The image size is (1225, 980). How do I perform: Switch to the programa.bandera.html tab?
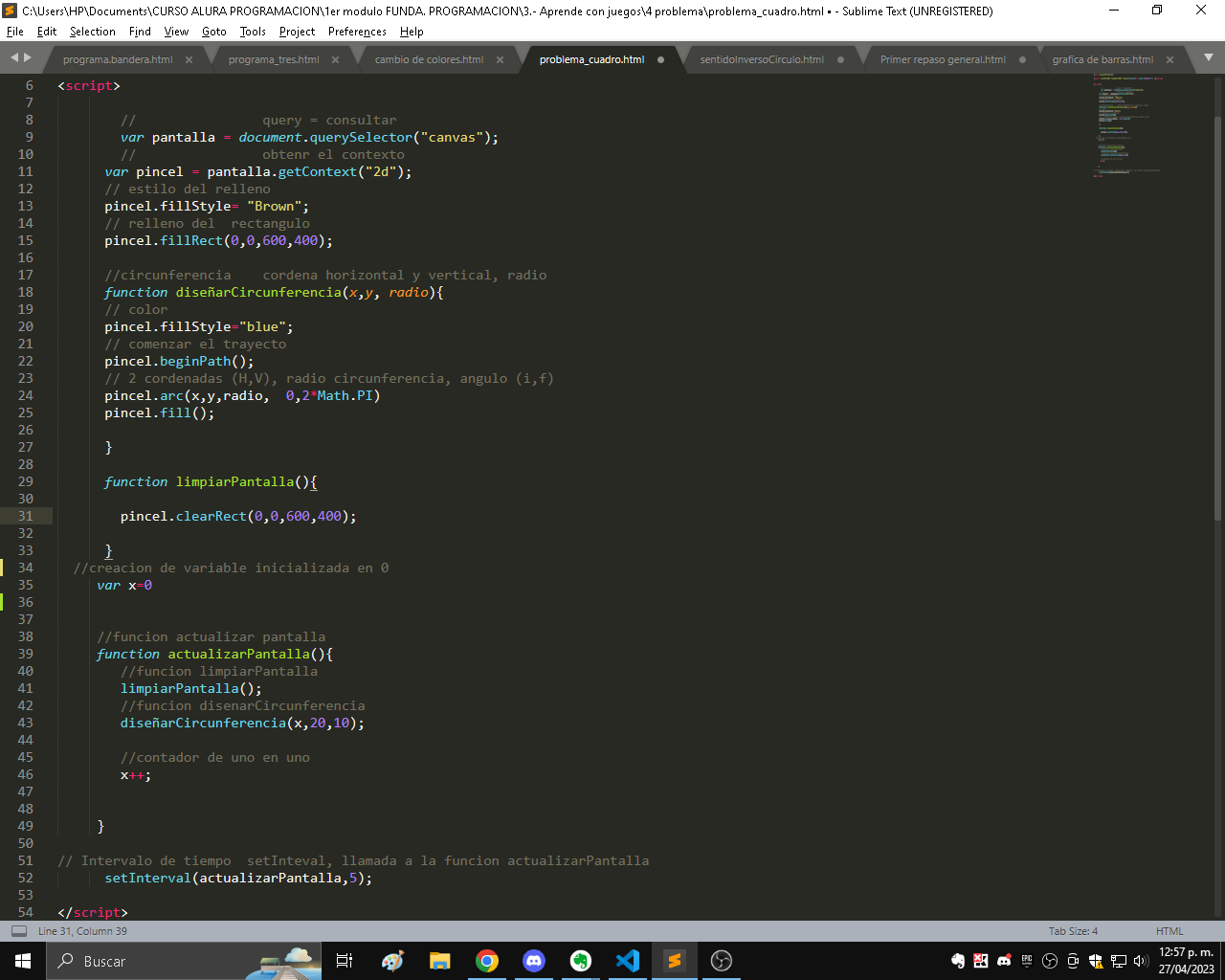(x=118, y=59)
